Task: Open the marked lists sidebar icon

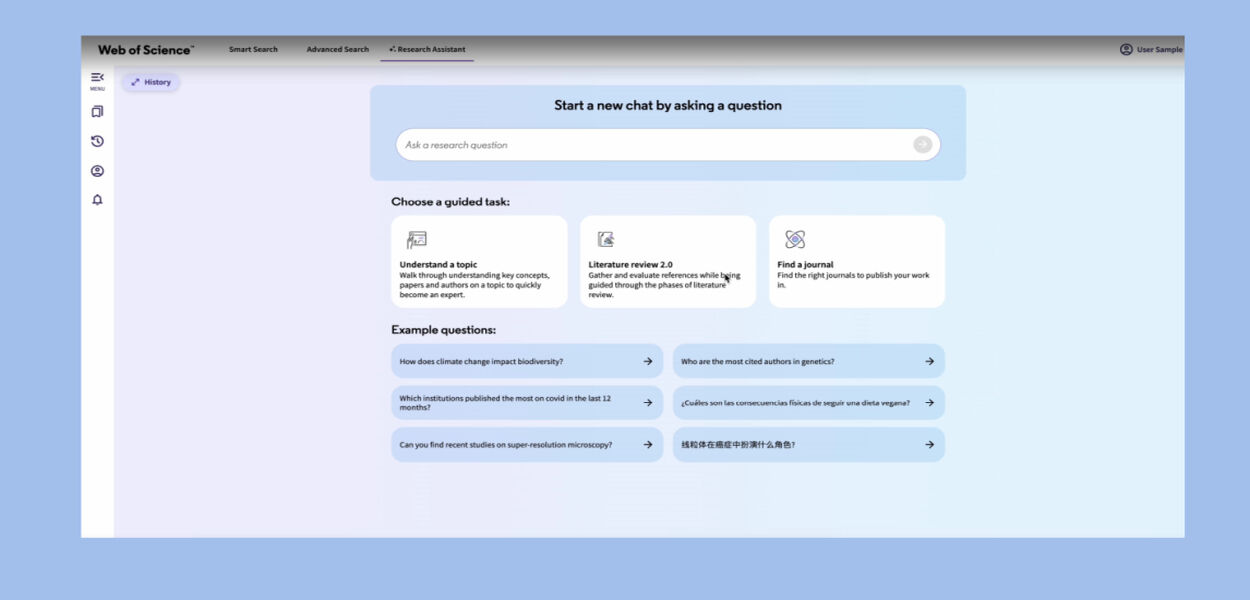Action: click(x=97, y=112)
